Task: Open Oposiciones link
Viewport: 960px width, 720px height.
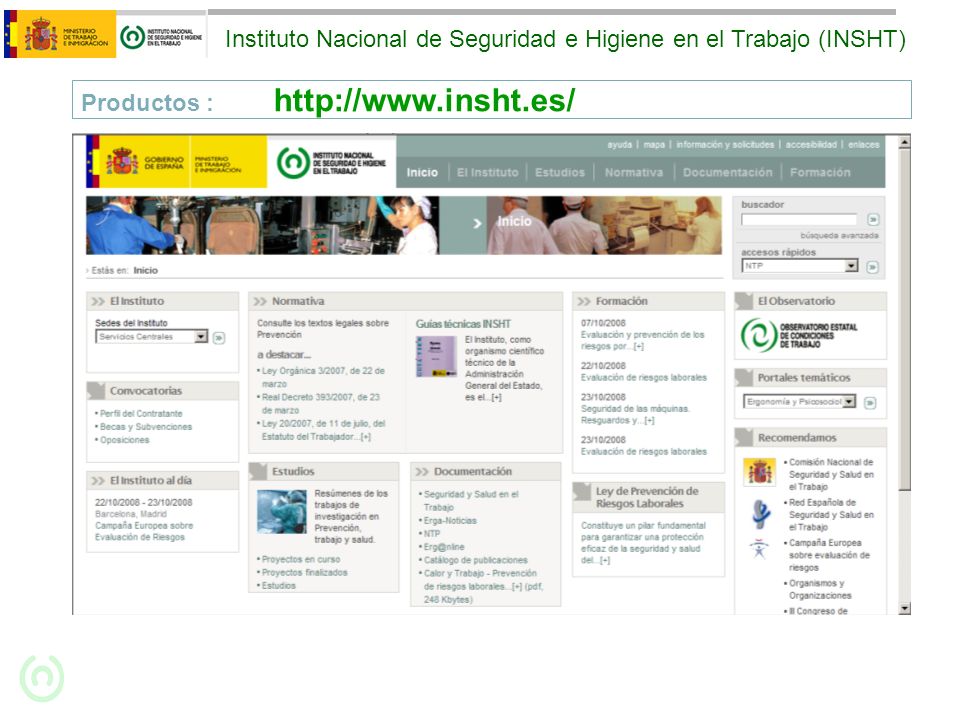Action: click(124, 440)
